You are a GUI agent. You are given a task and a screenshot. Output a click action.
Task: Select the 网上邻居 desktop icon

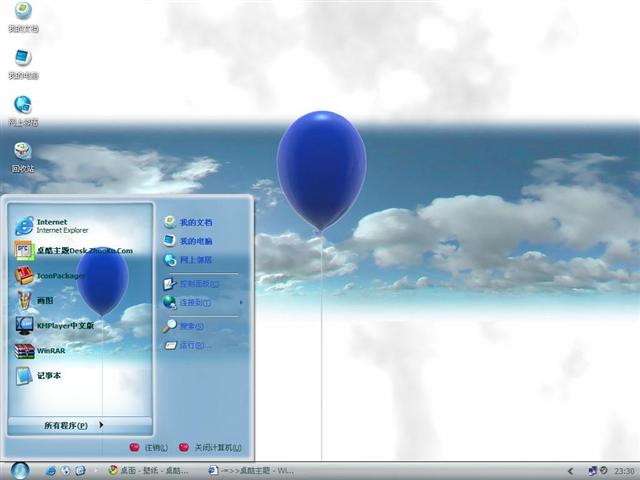coord(23,109)
